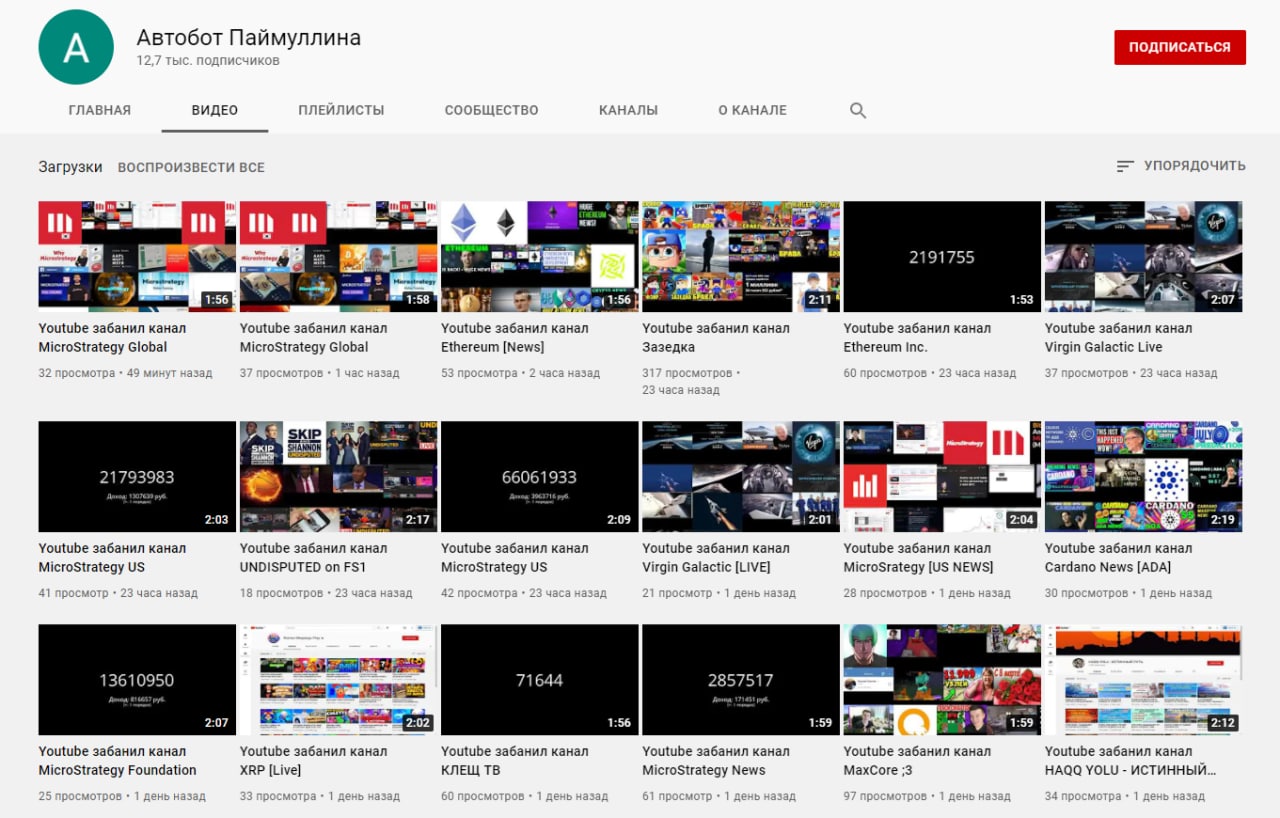1280x818 pixels.
Task: Click the Загрузки section heading
Action: pyautogui.click(x=70, y=167)
